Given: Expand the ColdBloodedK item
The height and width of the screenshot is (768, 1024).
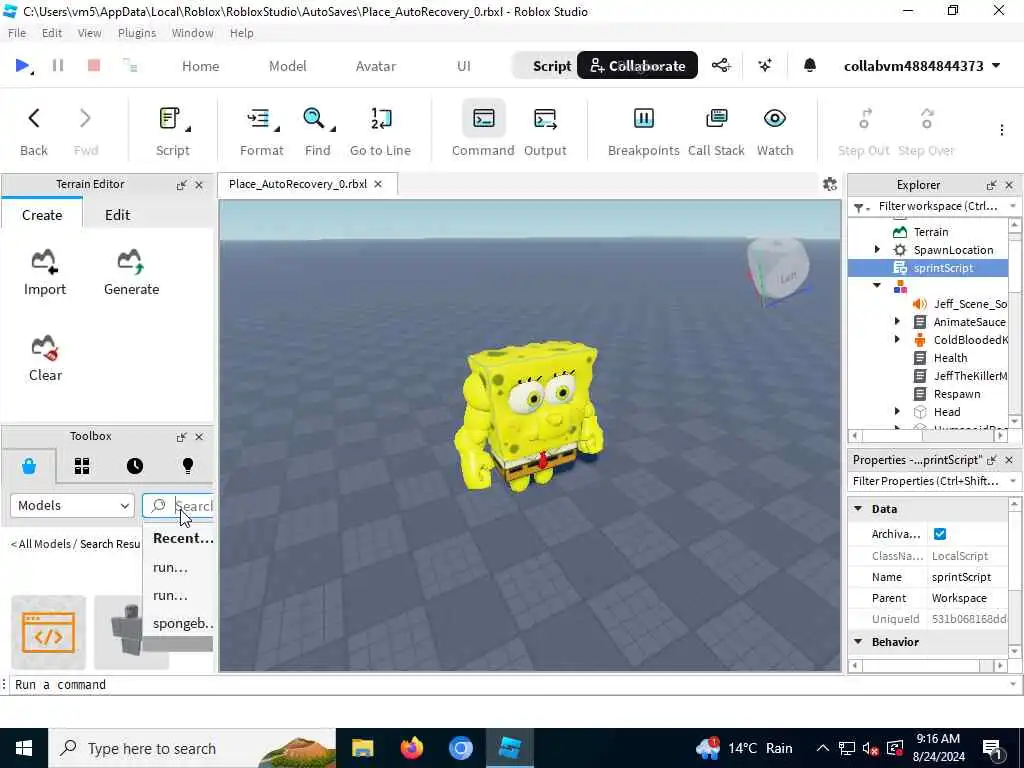Looking at the screenshot, I should click(897, 340).
